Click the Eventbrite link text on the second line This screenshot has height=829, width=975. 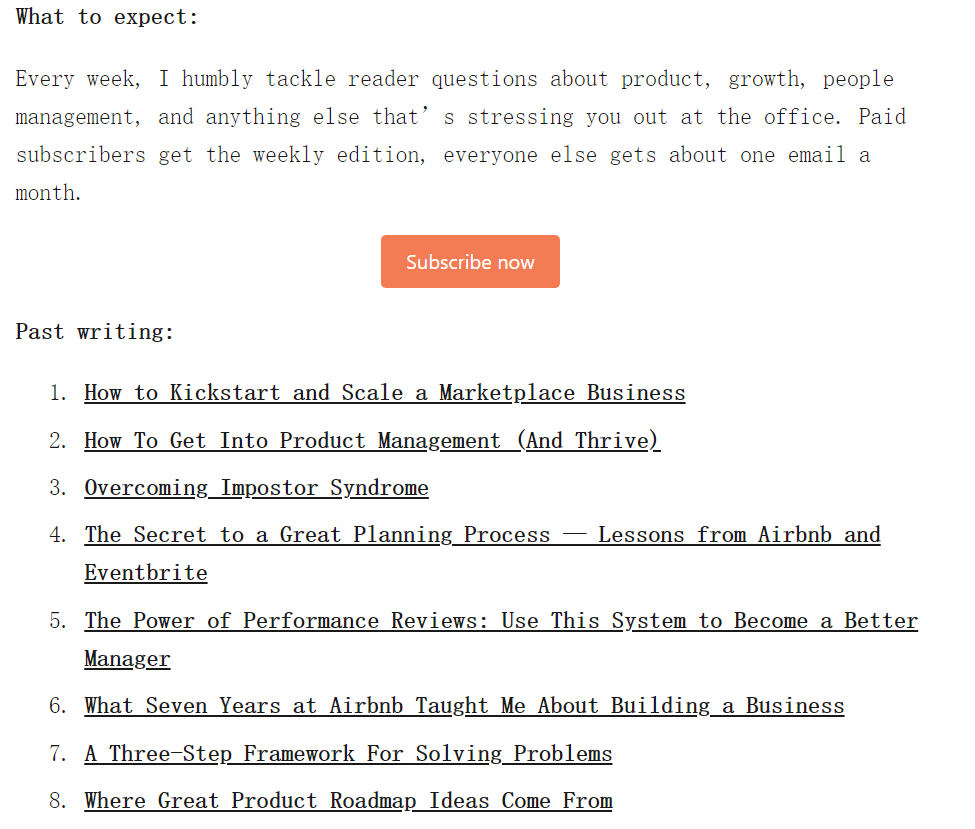(146, 573)
